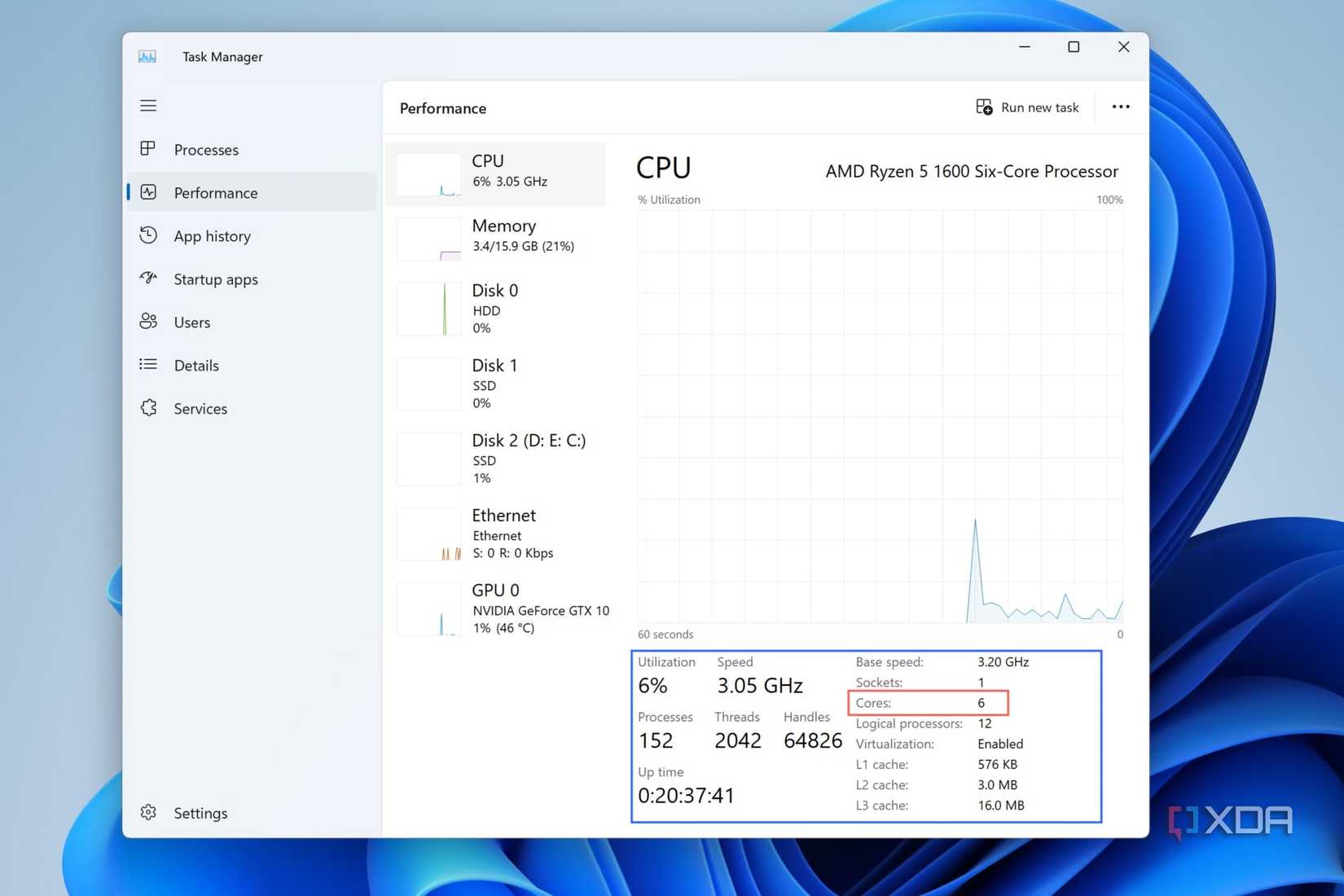Click the Run new task plus icon
This screenshot has width=1344, height=896.
pos(984,107)
